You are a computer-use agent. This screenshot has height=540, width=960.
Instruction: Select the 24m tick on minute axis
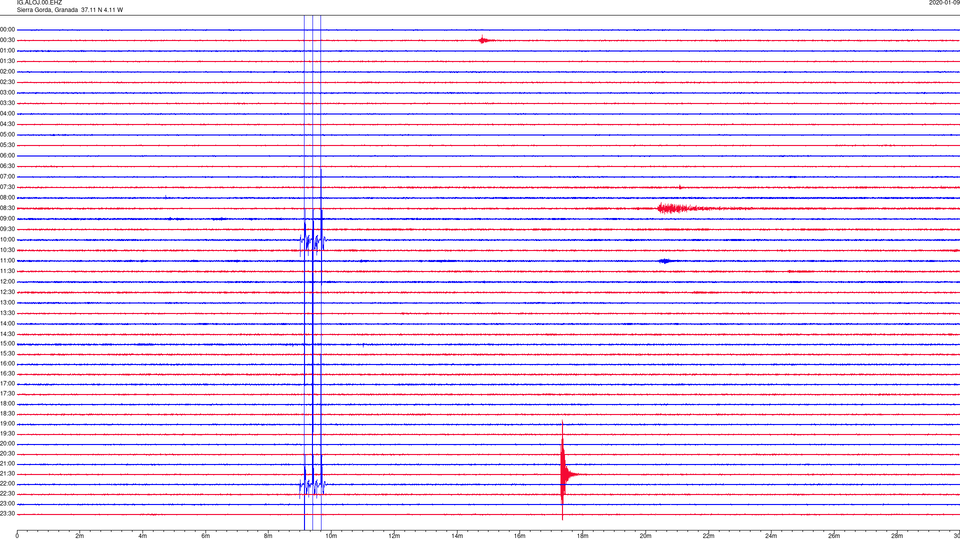click(771, 536)
